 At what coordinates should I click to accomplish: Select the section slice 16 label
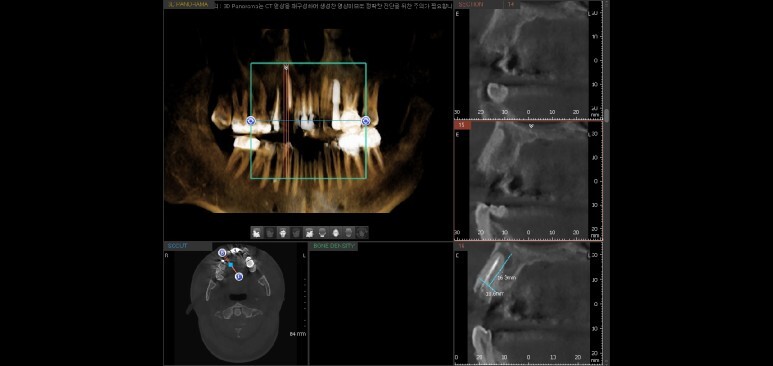click(461, 246)
